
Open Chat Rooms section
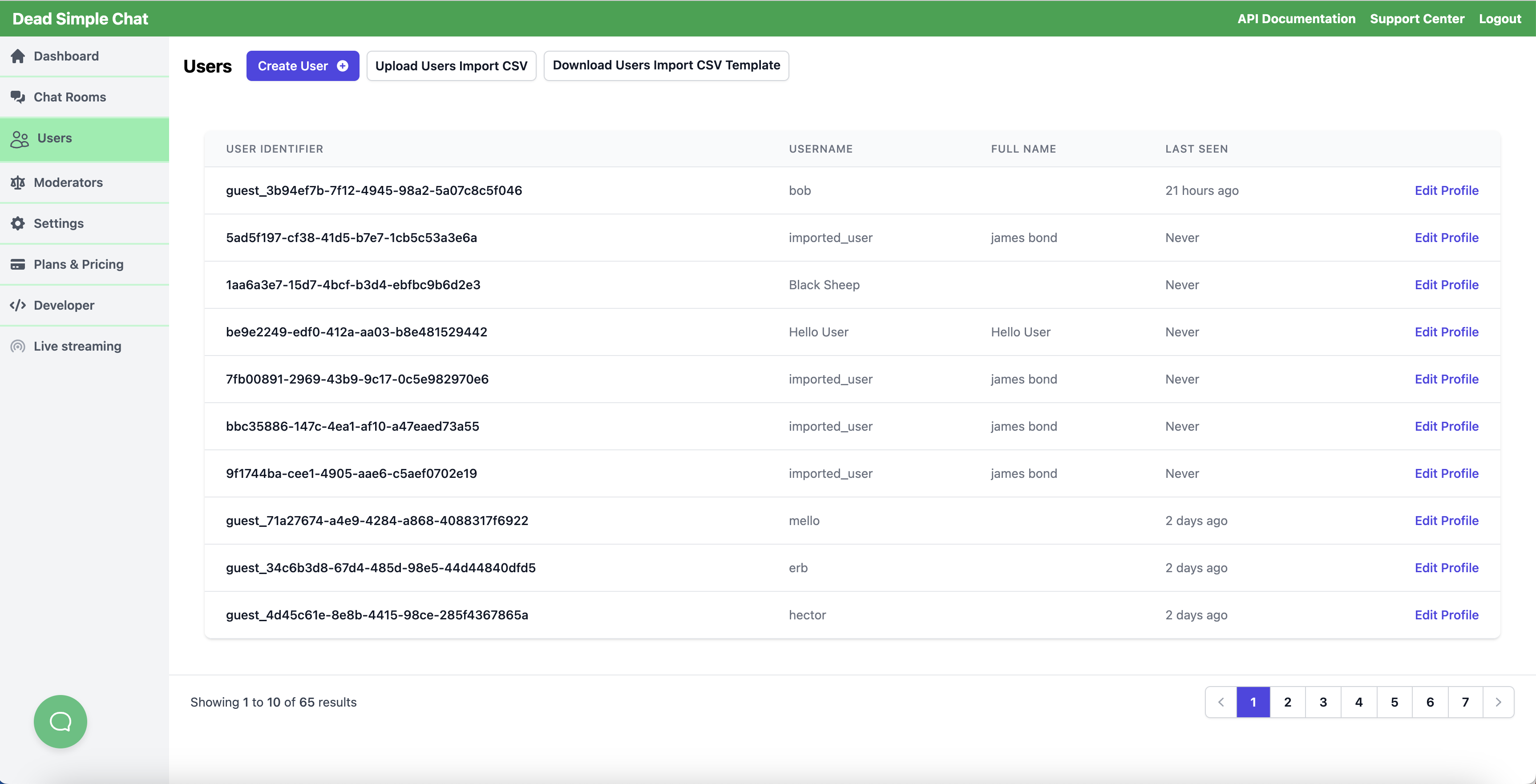(84, 97)
